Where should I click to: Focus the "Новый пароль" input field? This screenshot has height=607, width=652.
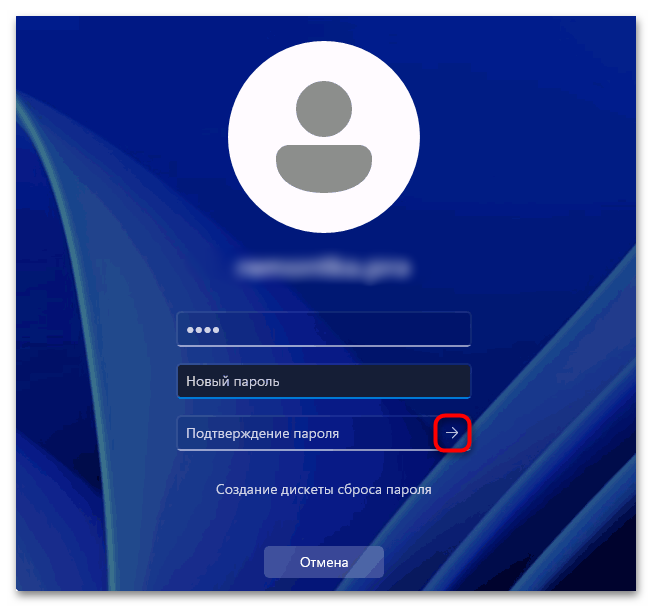pyautogui.click(x=324, y=381)
